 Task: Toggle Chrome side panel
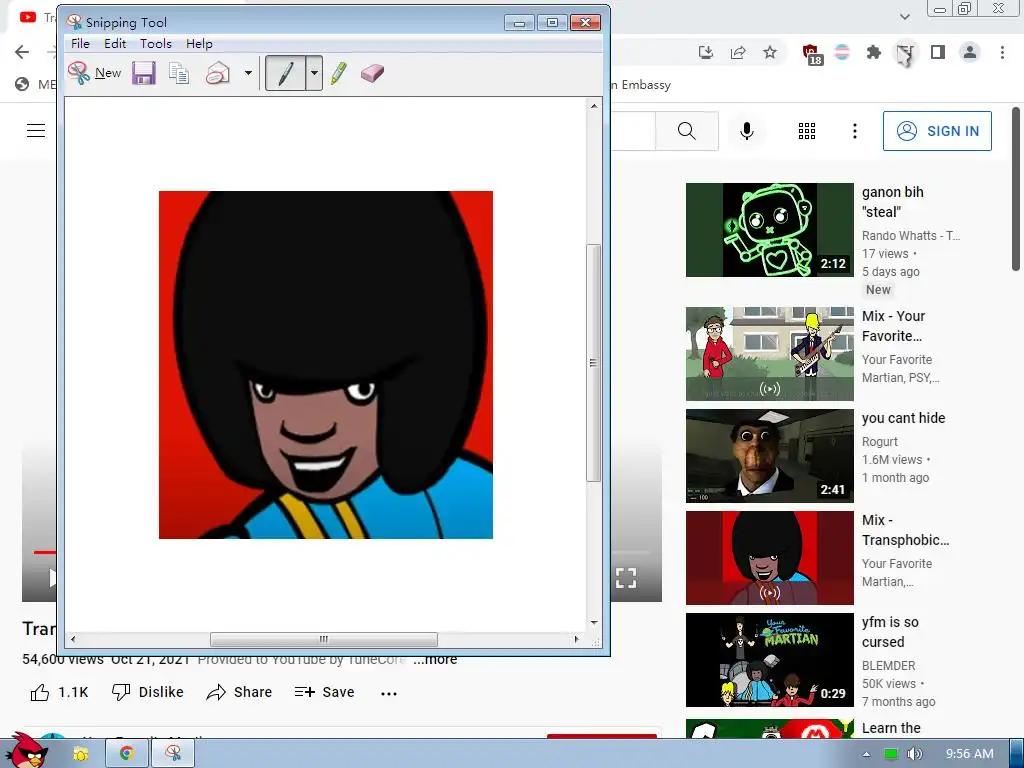pyautogui.click(x=938, y=52)
